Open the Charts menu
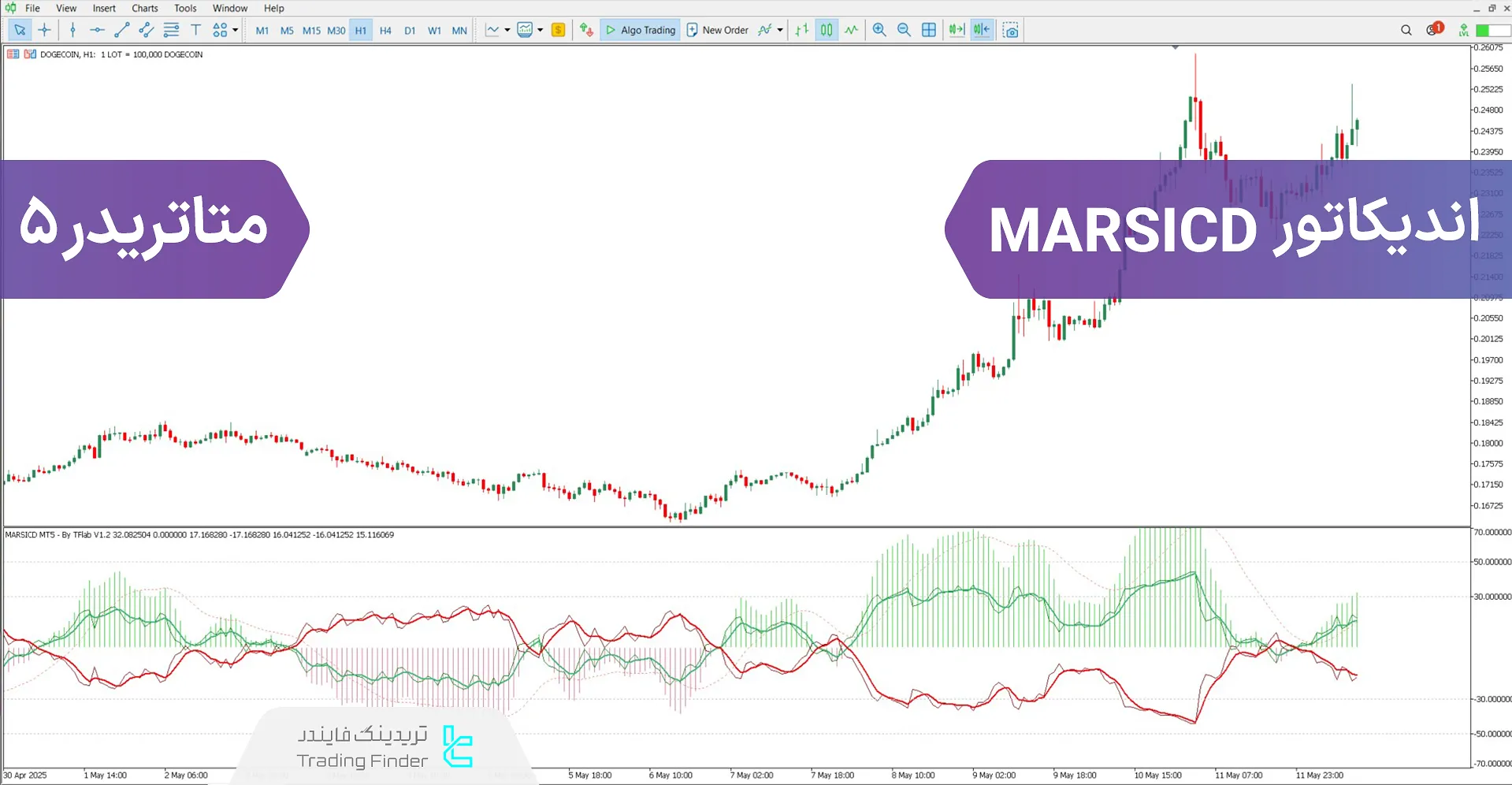The width and height of the screenshot is (1512, 785). 144,8
